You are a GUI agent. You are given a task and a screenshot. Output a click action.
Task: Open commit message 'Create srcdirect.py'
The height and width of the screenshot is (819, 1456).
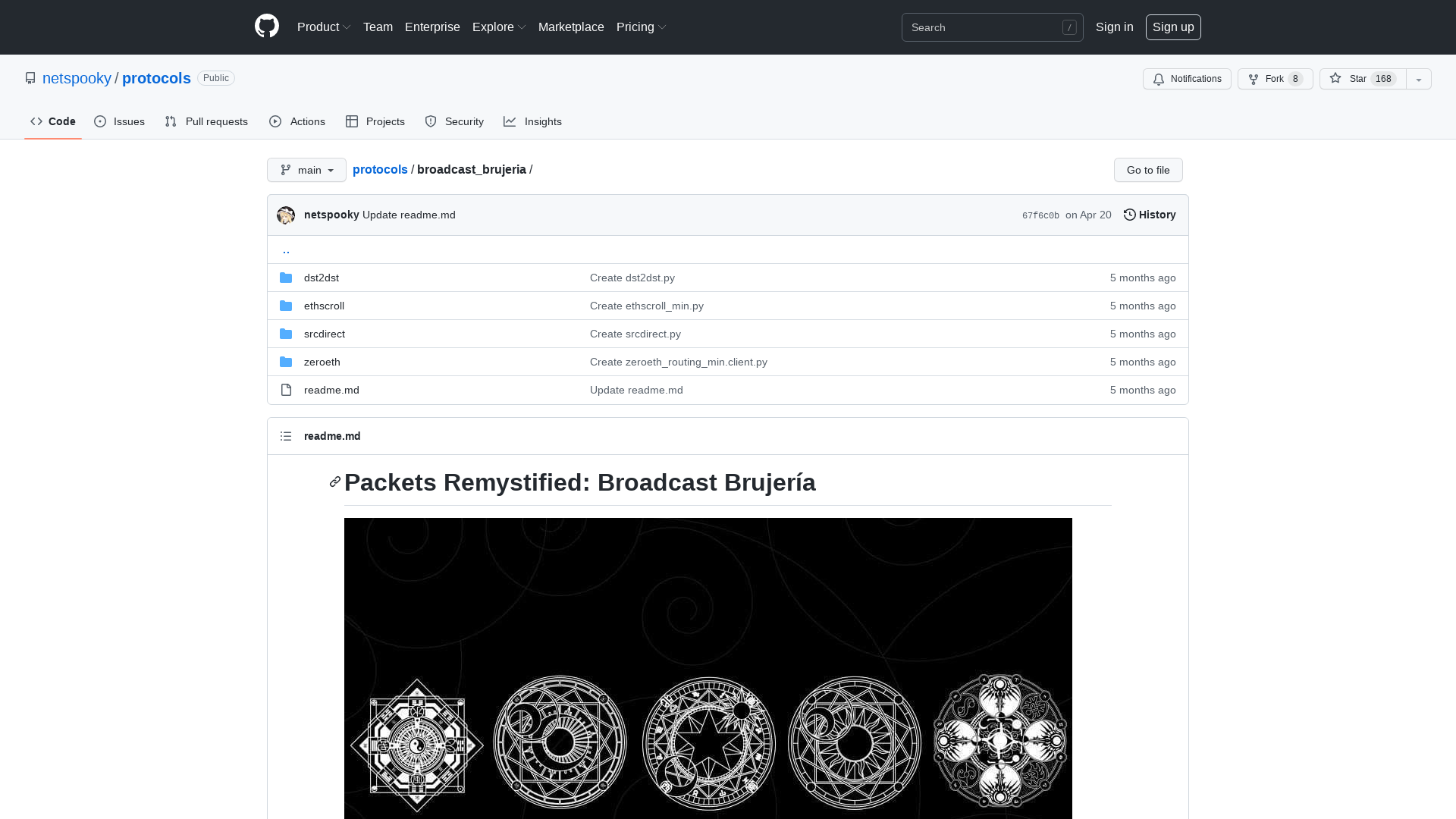[x=635, y=334]
